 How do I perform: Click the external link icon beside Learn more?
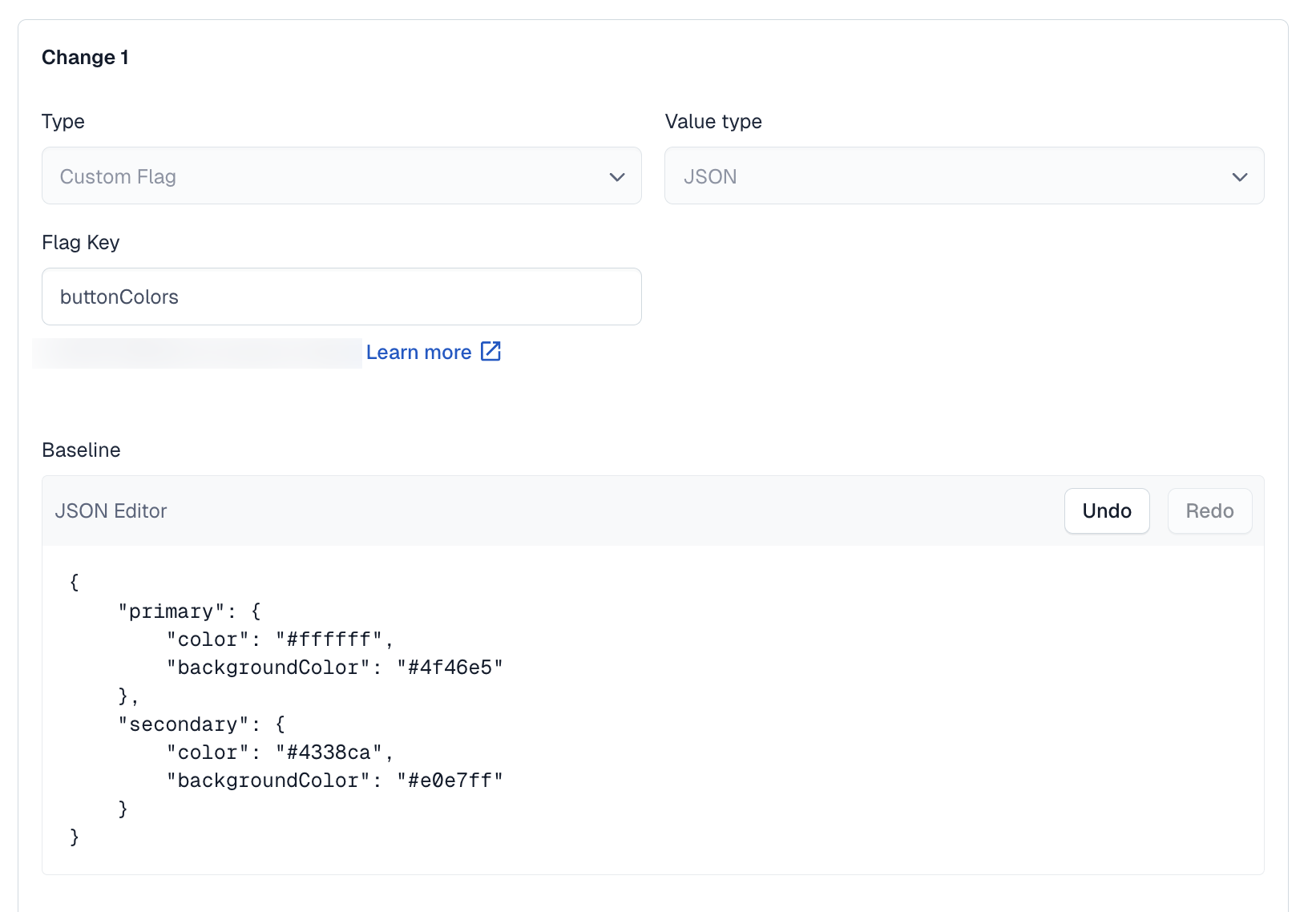coord(490,351)
